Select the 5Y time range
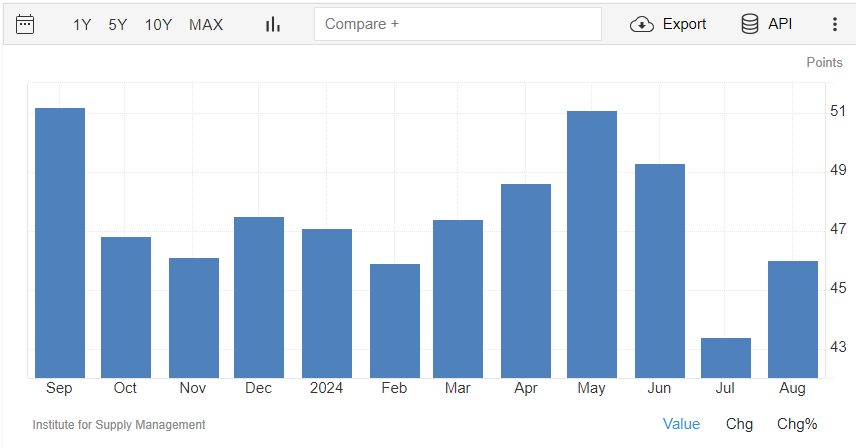856x448 pixels. 117,25
